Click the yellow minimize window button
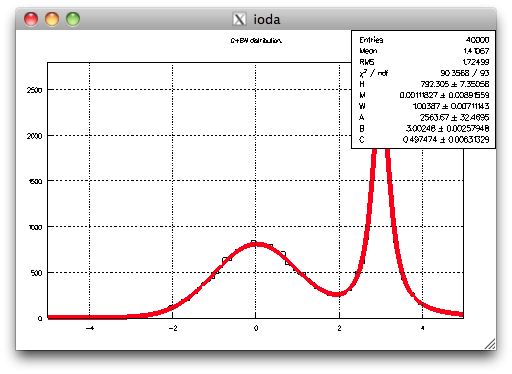This screenshot has width=512, height=374. pyautogui.click(x=52, y=19)
